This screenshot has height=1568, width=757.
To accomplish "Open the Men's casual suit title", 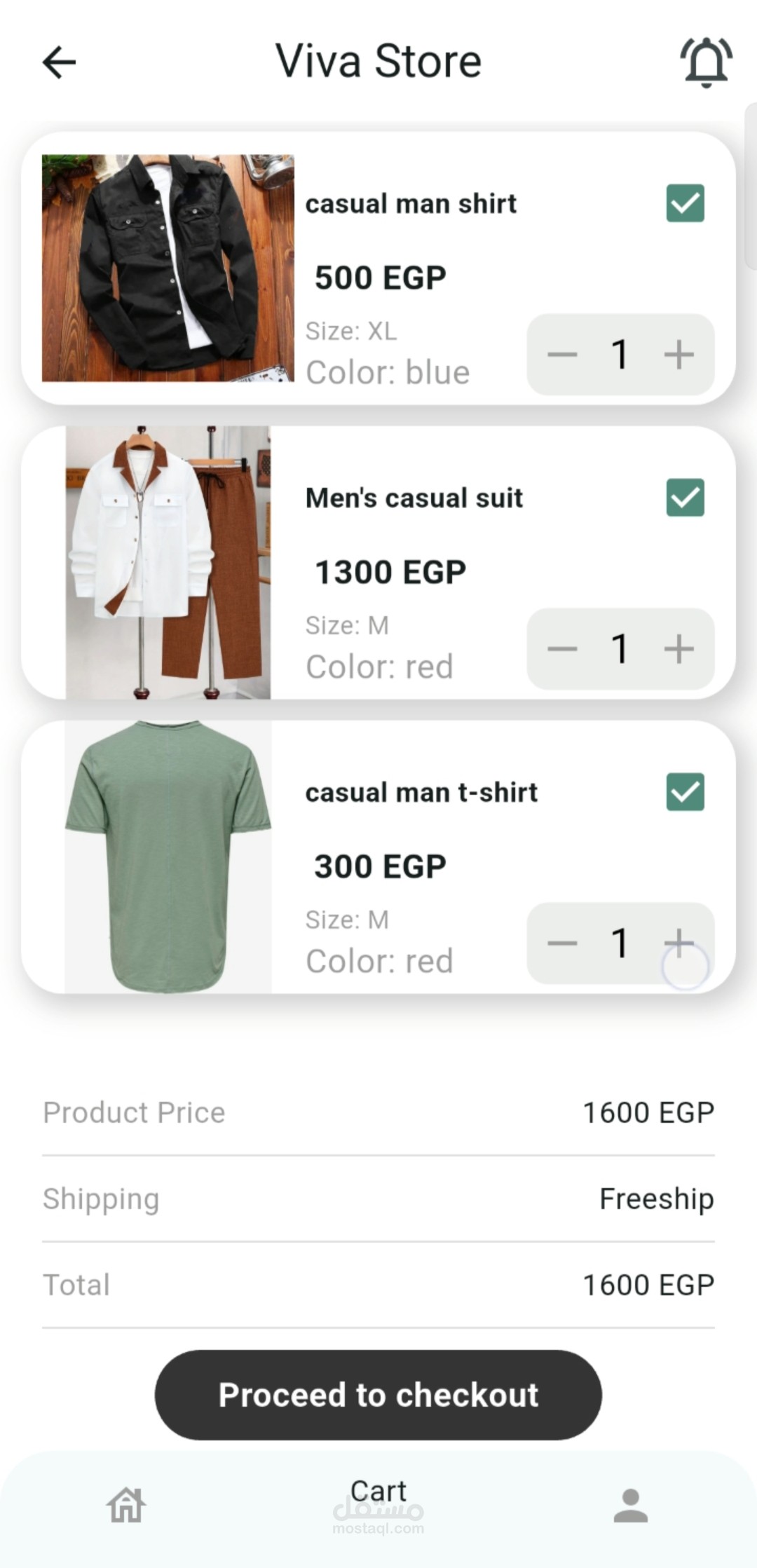I will click(x=414, y=498).
